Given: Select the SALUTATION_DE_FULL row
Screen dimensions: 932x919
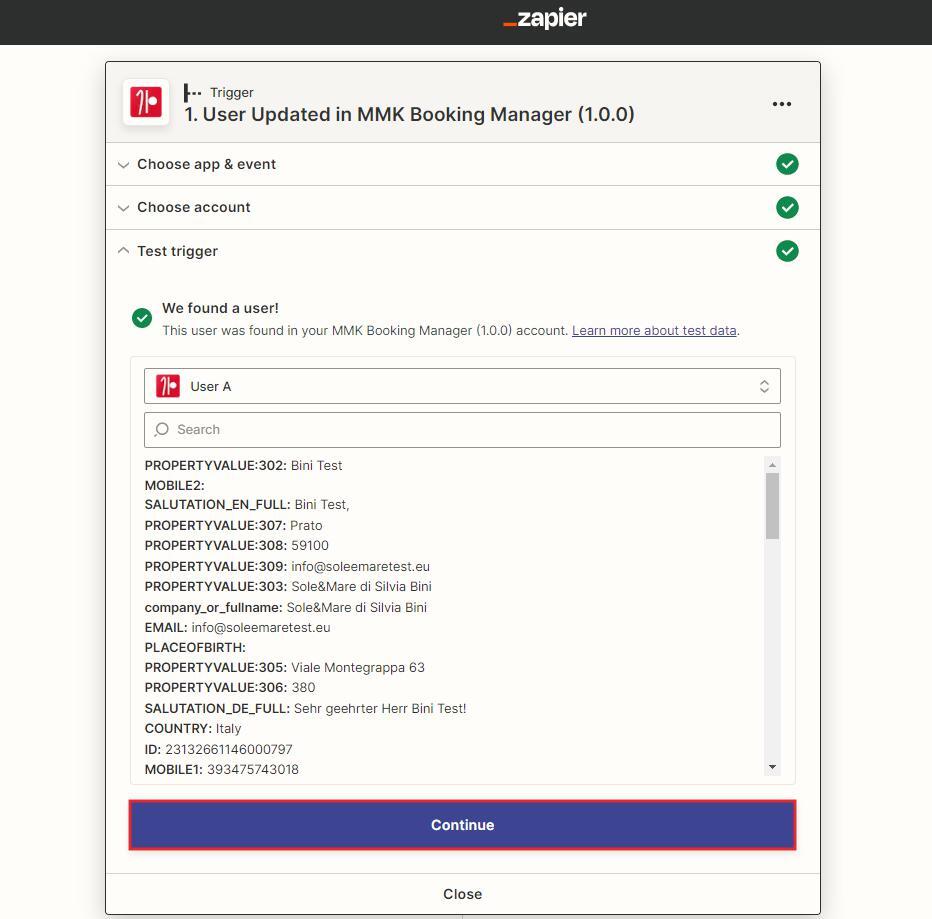Looking at the screenshot, I should click(x=306, y=709).
